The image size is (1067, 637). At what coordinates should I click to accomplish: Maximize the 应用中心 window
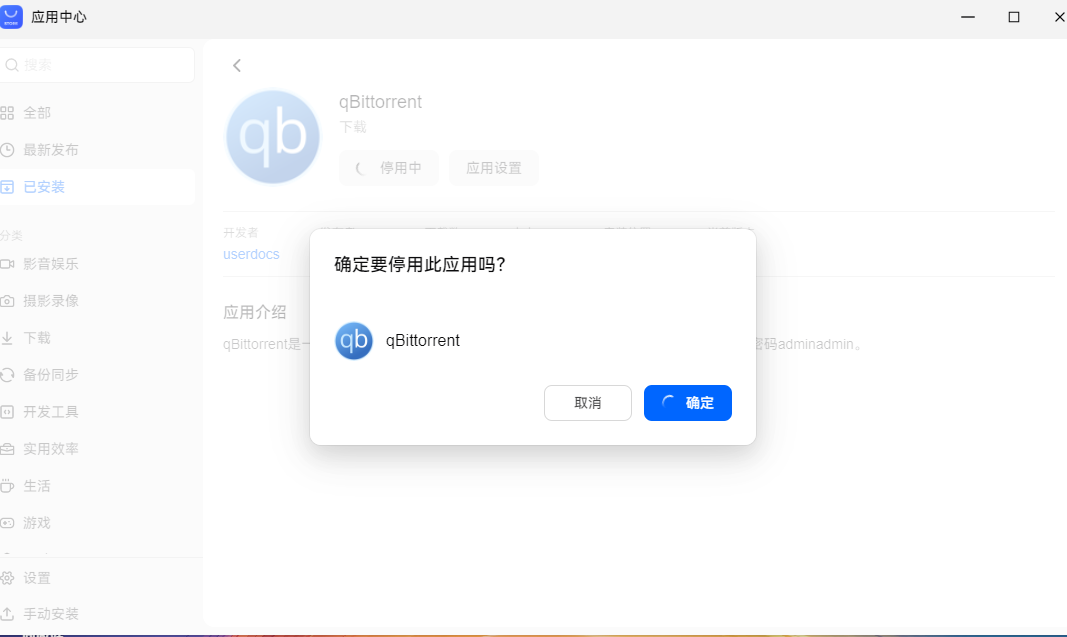pos(1014,17)
